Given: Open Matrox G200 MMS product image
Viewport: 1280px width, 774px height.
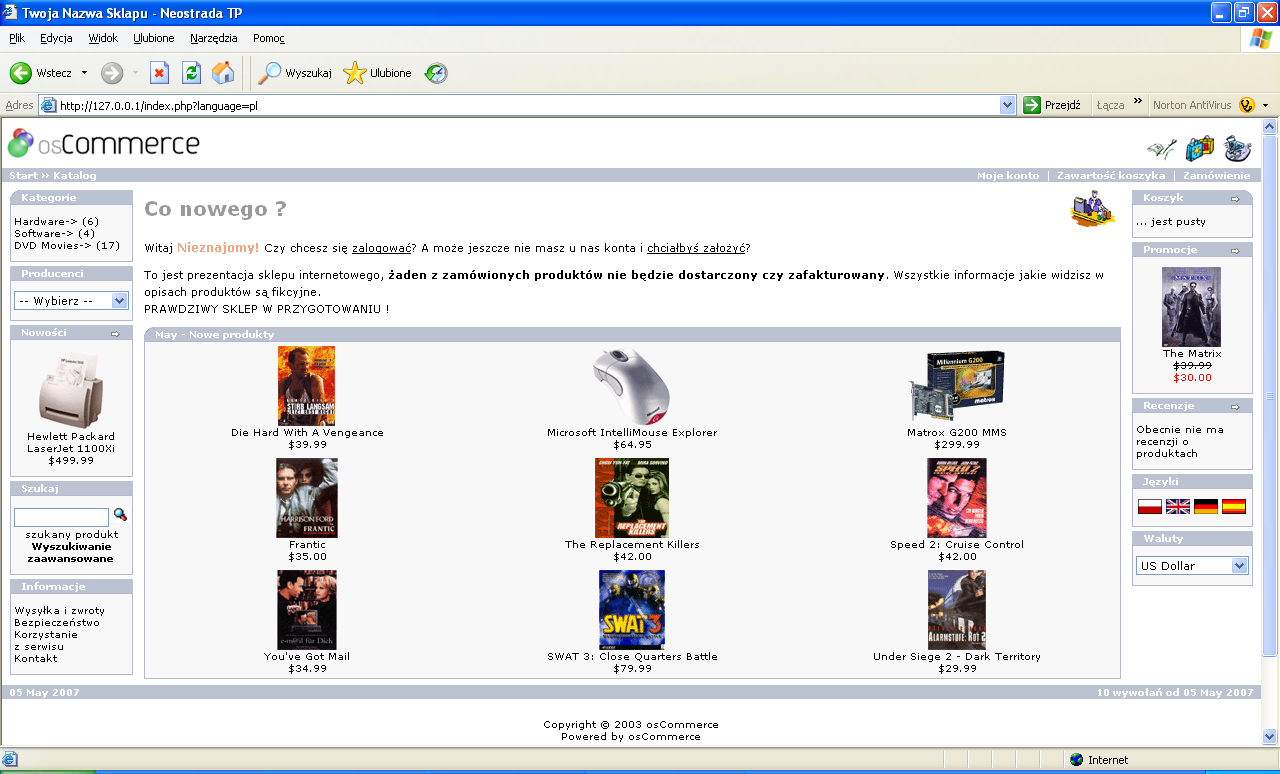Looking at the screenshot, I should point(956,386).
